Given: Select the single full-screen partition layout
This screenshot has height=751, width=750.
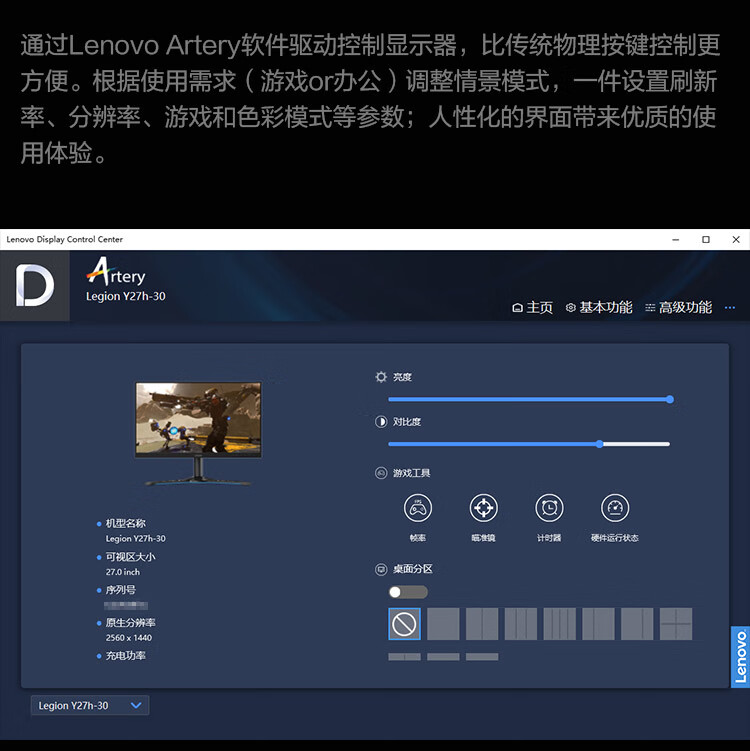Looking at the screenshot, I should point(443,624).
